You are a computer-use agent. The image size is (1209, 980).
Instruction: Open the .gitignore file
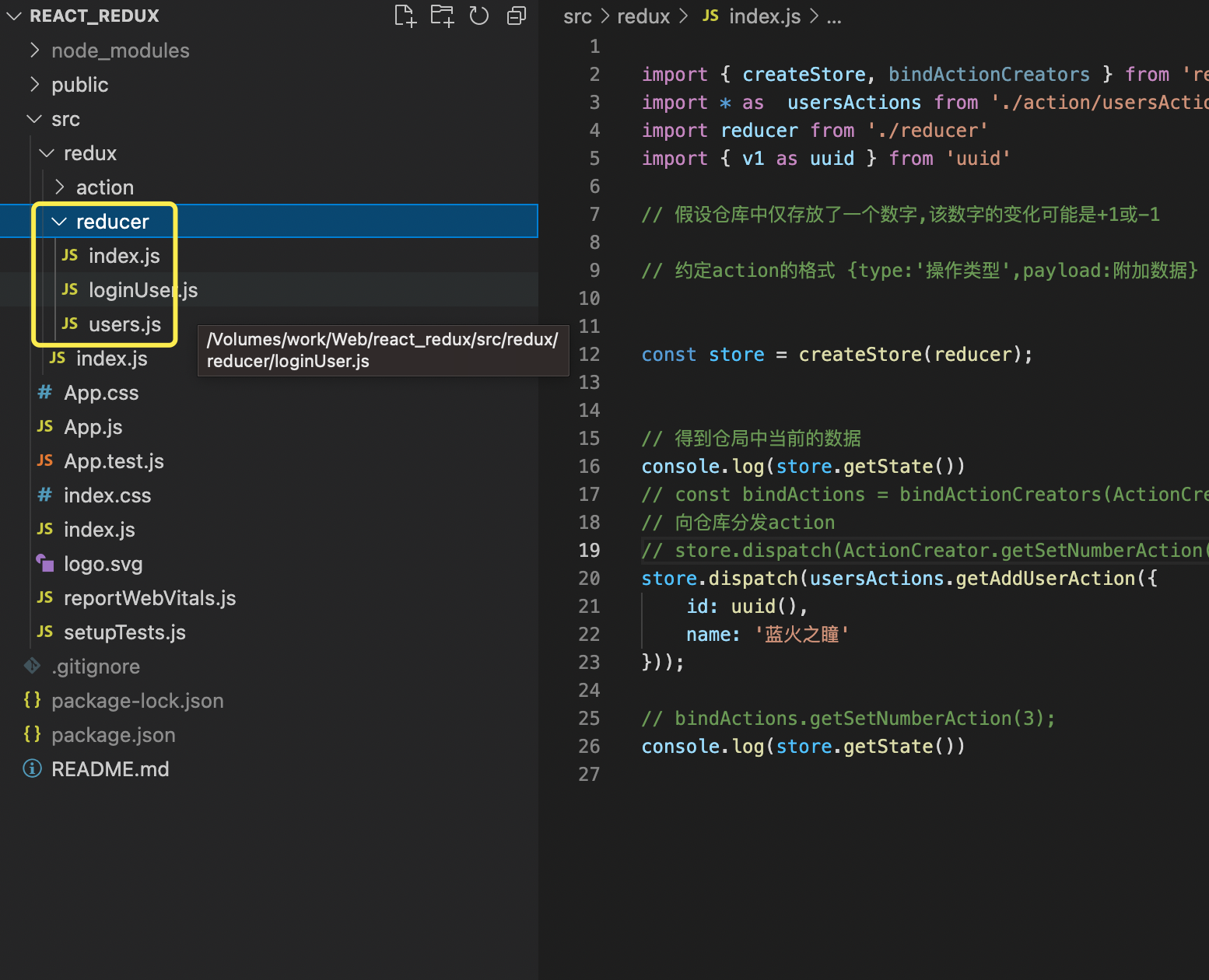269,667
